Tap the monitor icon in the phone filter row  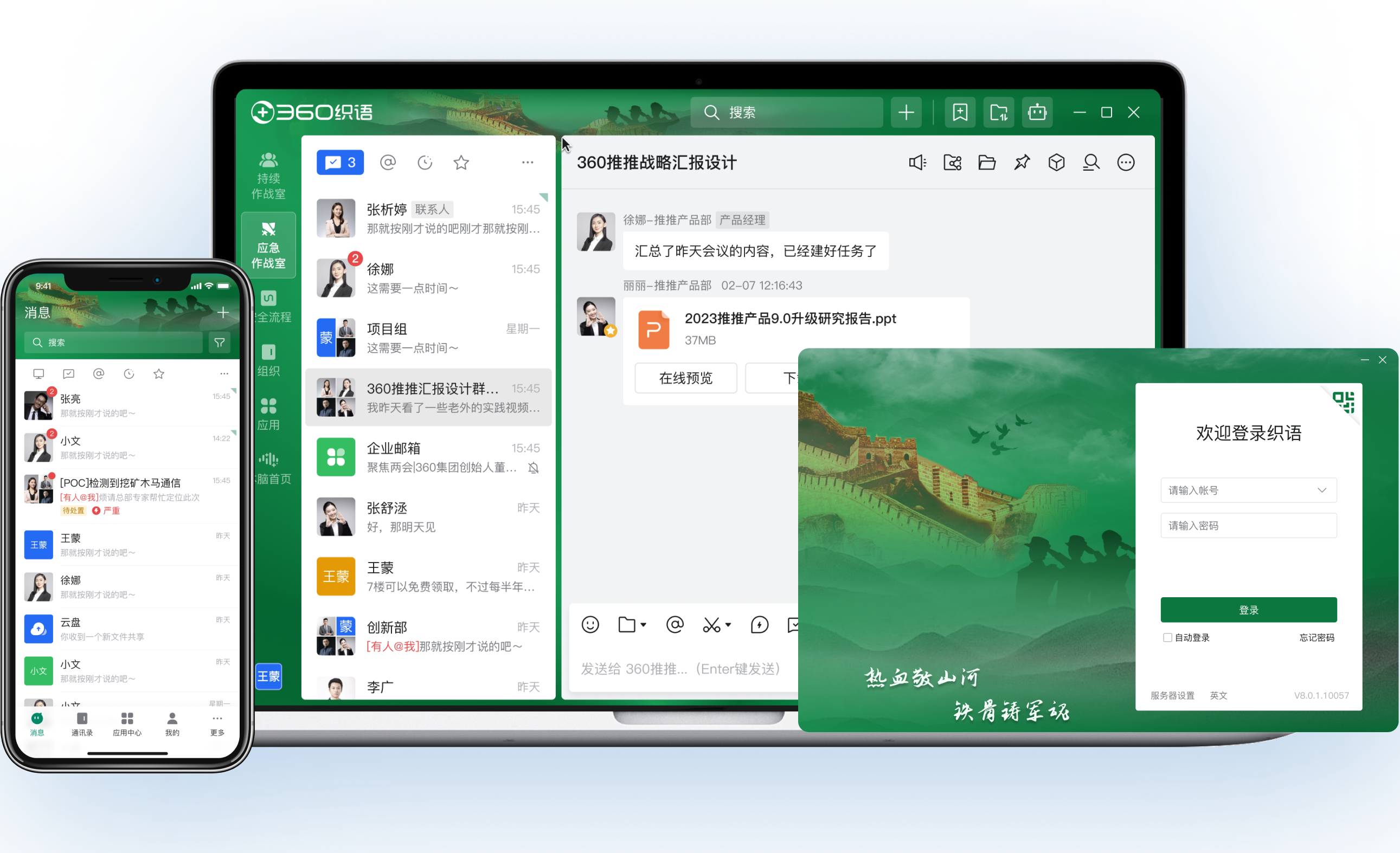(38, 374)
